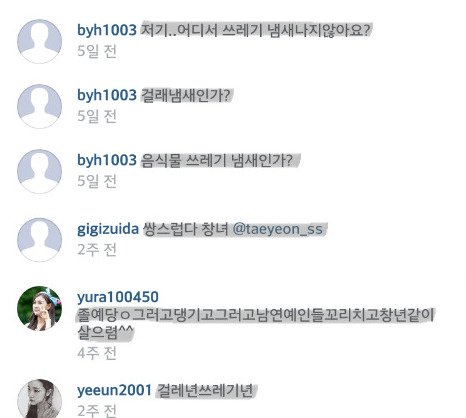Click the avatar beside the "걸래냄새인가?" comment
This screenshot has width=466, height=418.
pyautogui.click(x=39, y=106)
